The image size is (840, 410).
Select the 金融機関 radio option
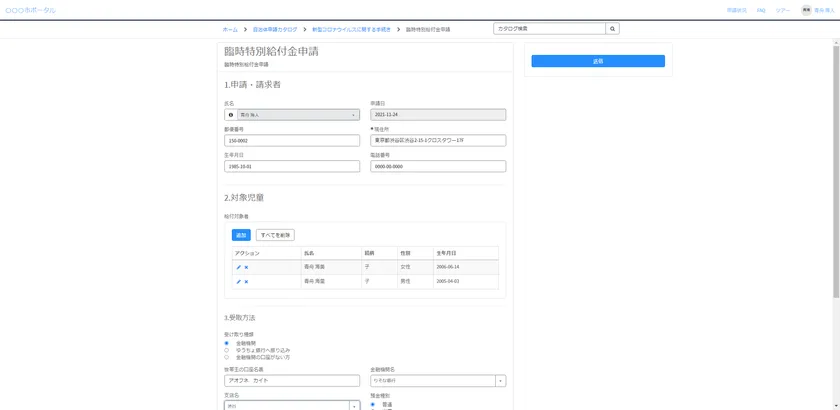click(227, 343)
